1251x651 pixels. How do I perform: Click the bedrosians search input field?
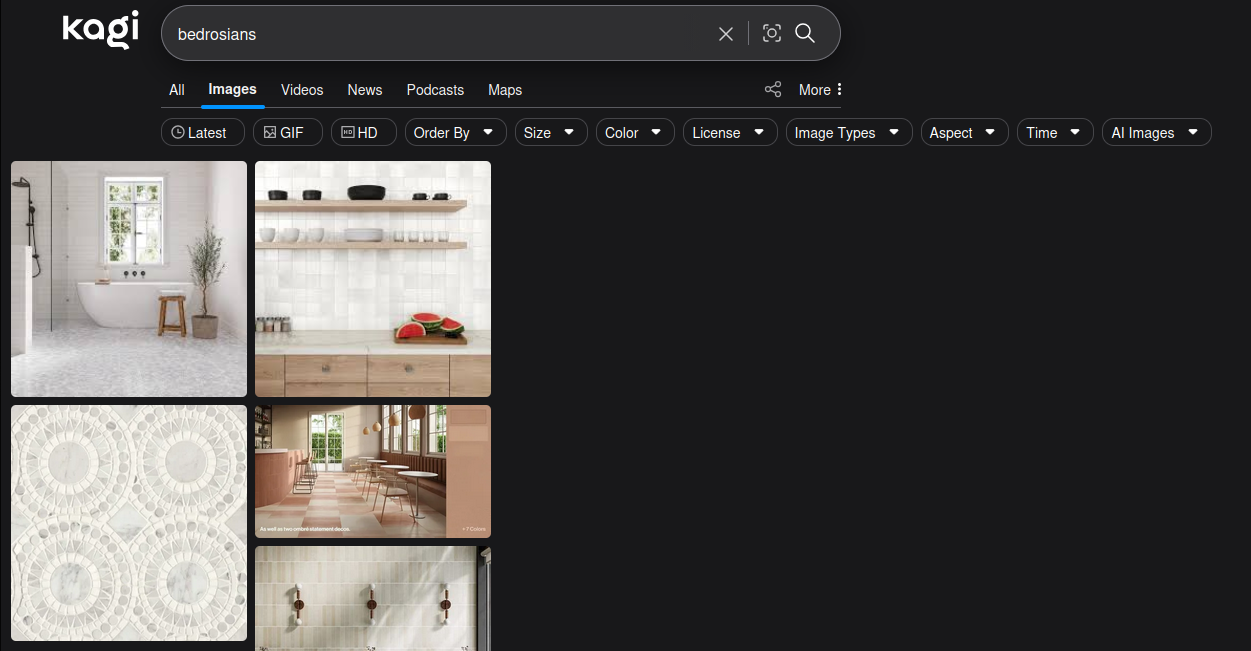click(440, 34)
